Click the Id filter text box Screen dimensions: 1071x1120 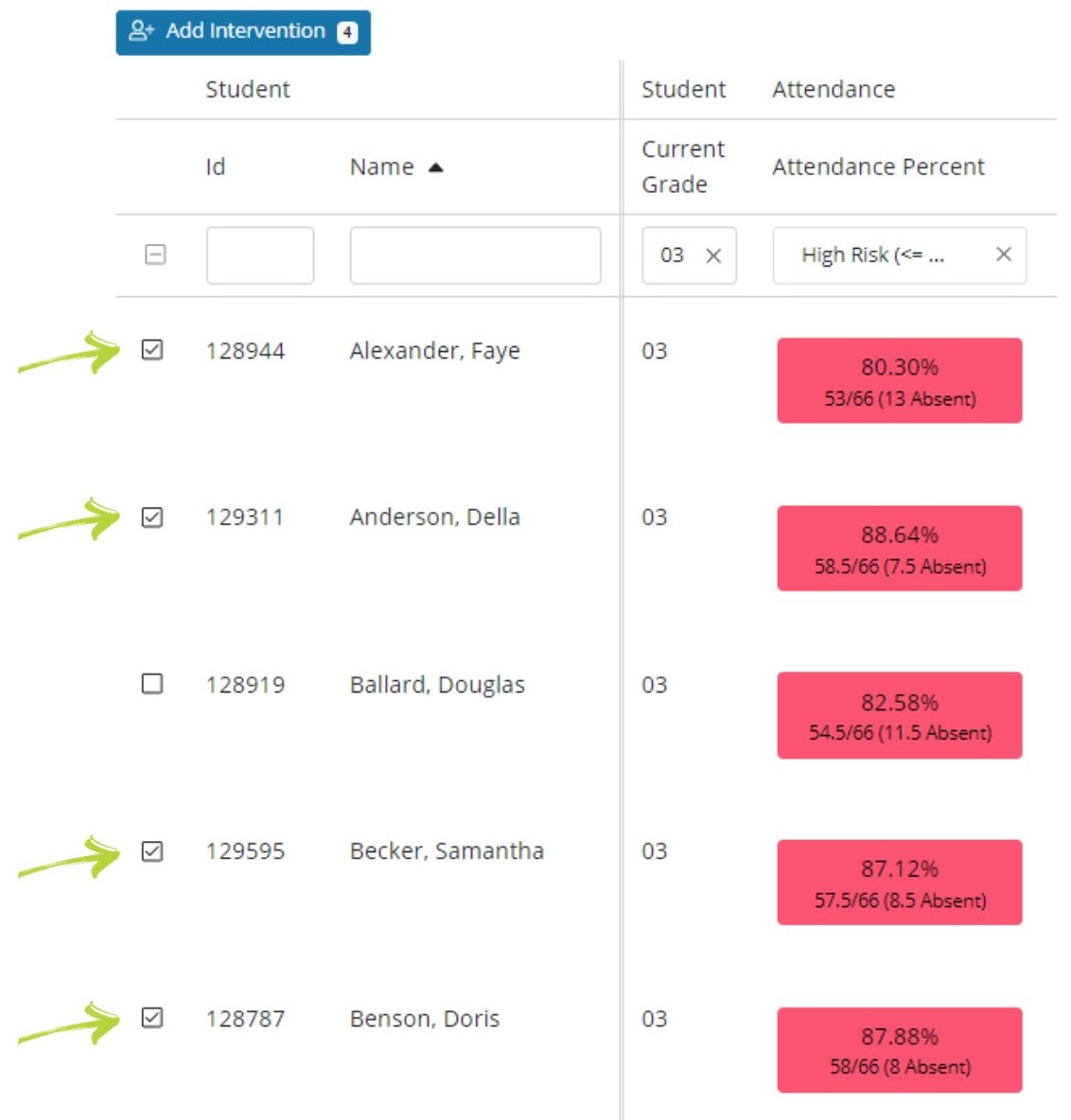260,255
